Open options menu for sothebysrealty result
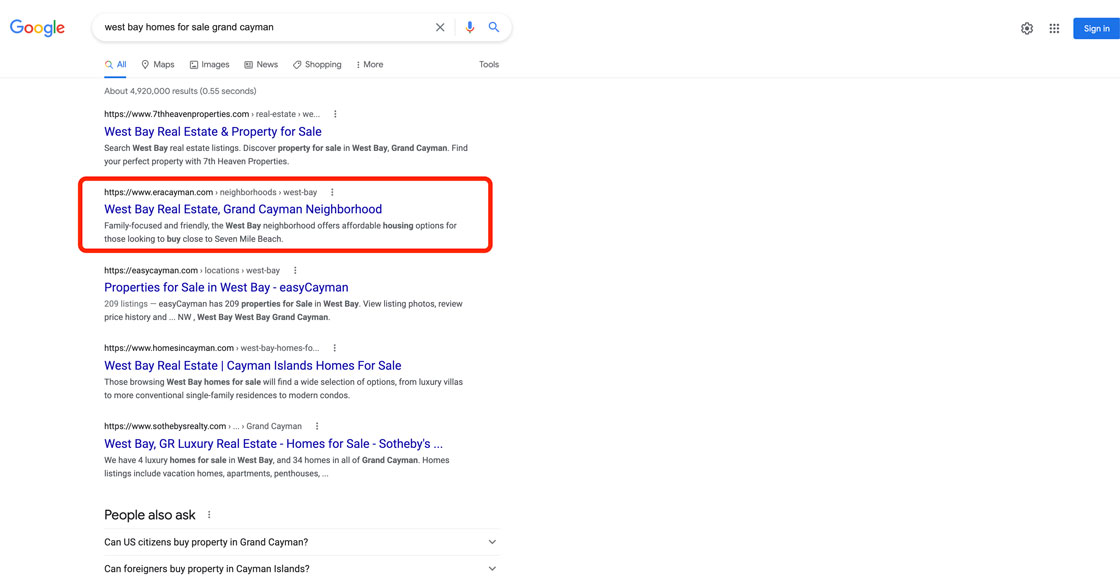Image resolution: width=1120 pixels, height=580 pixels. click(317, 426)
